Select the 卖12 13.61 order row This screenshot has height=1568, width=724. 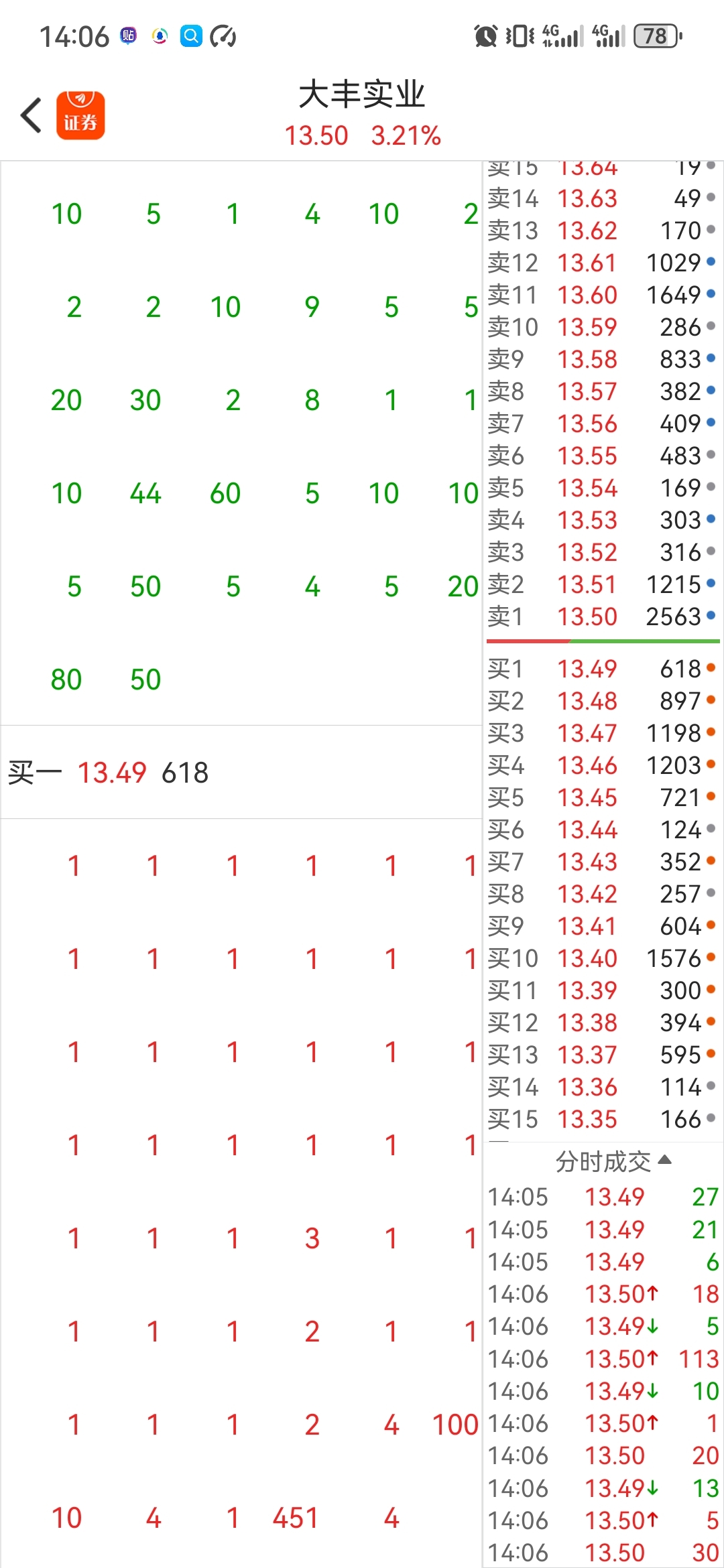[x=602, y=263]
